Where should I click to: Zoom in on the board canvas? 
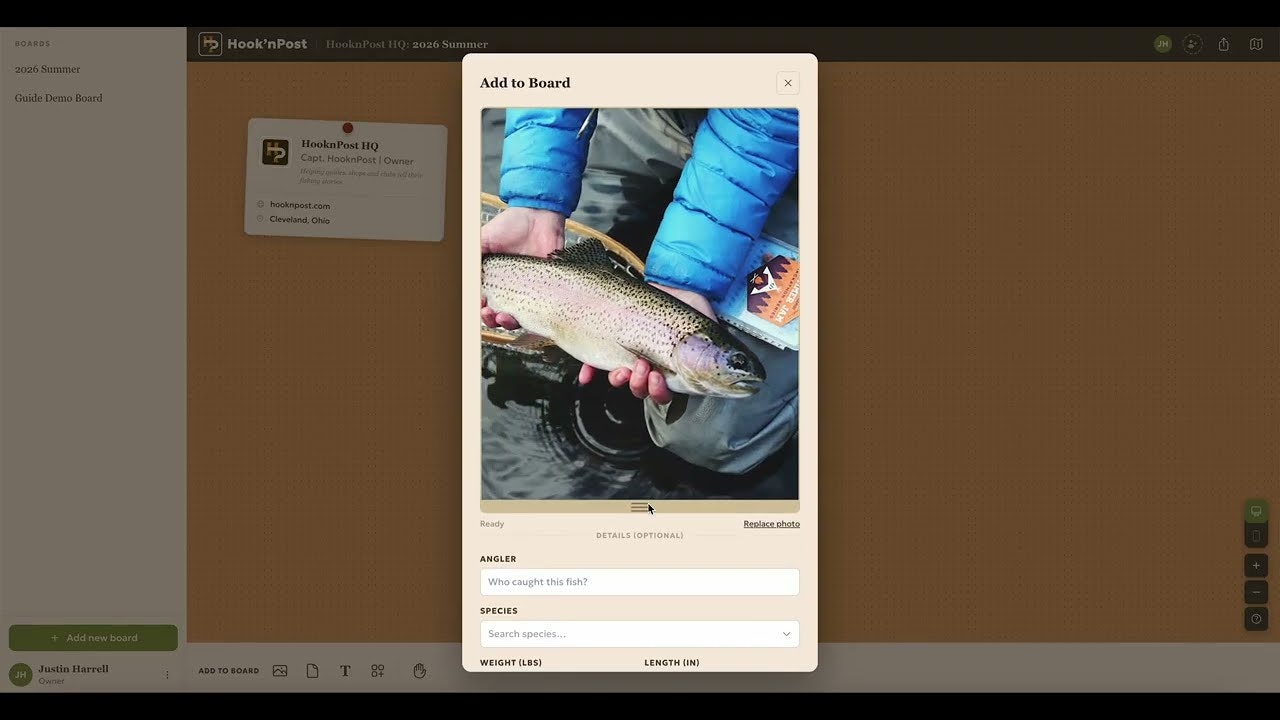pyautogui.click(x=1256, y=565)
